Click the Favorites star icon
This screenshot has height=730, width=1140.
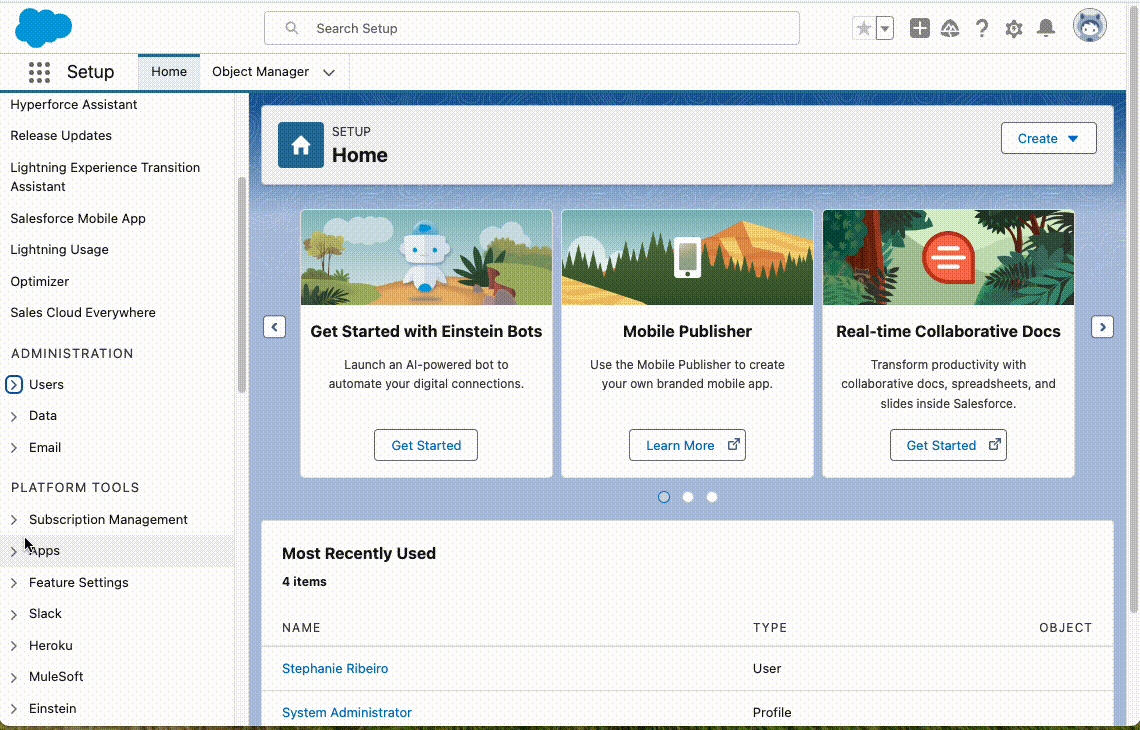coord(863,29)
